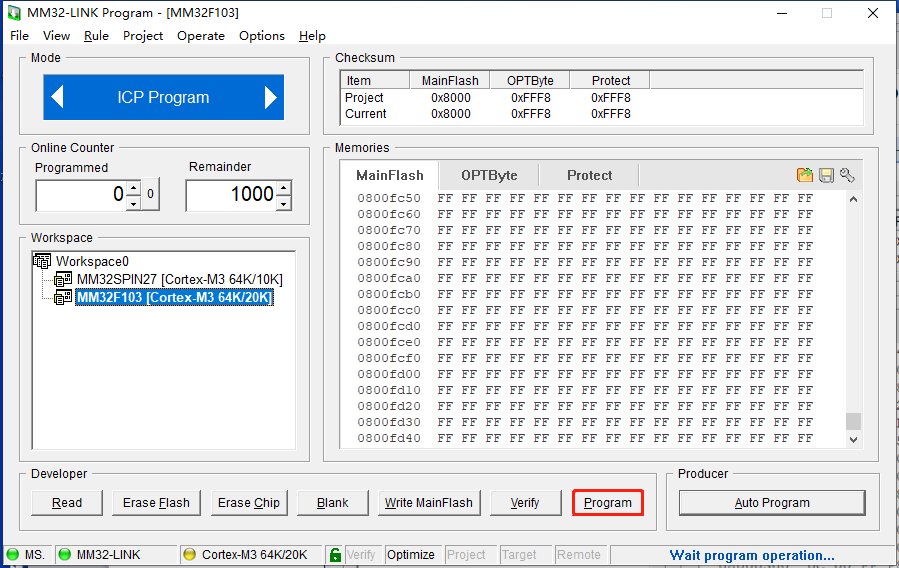Viewport: 899px width, 568px height.
Task: Select Workspace0 in the tree
Action: (92, 261)
